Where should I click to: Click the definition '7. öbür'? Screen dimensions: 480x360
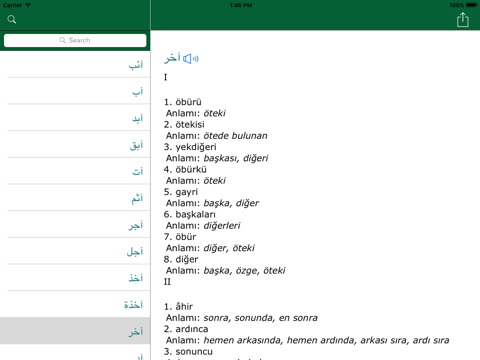(180, 237)
